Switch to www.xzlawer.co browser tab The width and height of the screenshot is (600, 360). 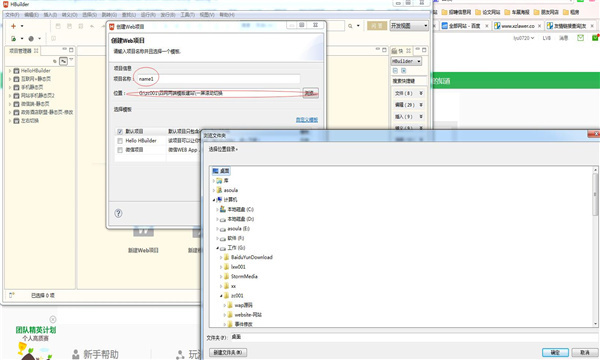point(518,26)
